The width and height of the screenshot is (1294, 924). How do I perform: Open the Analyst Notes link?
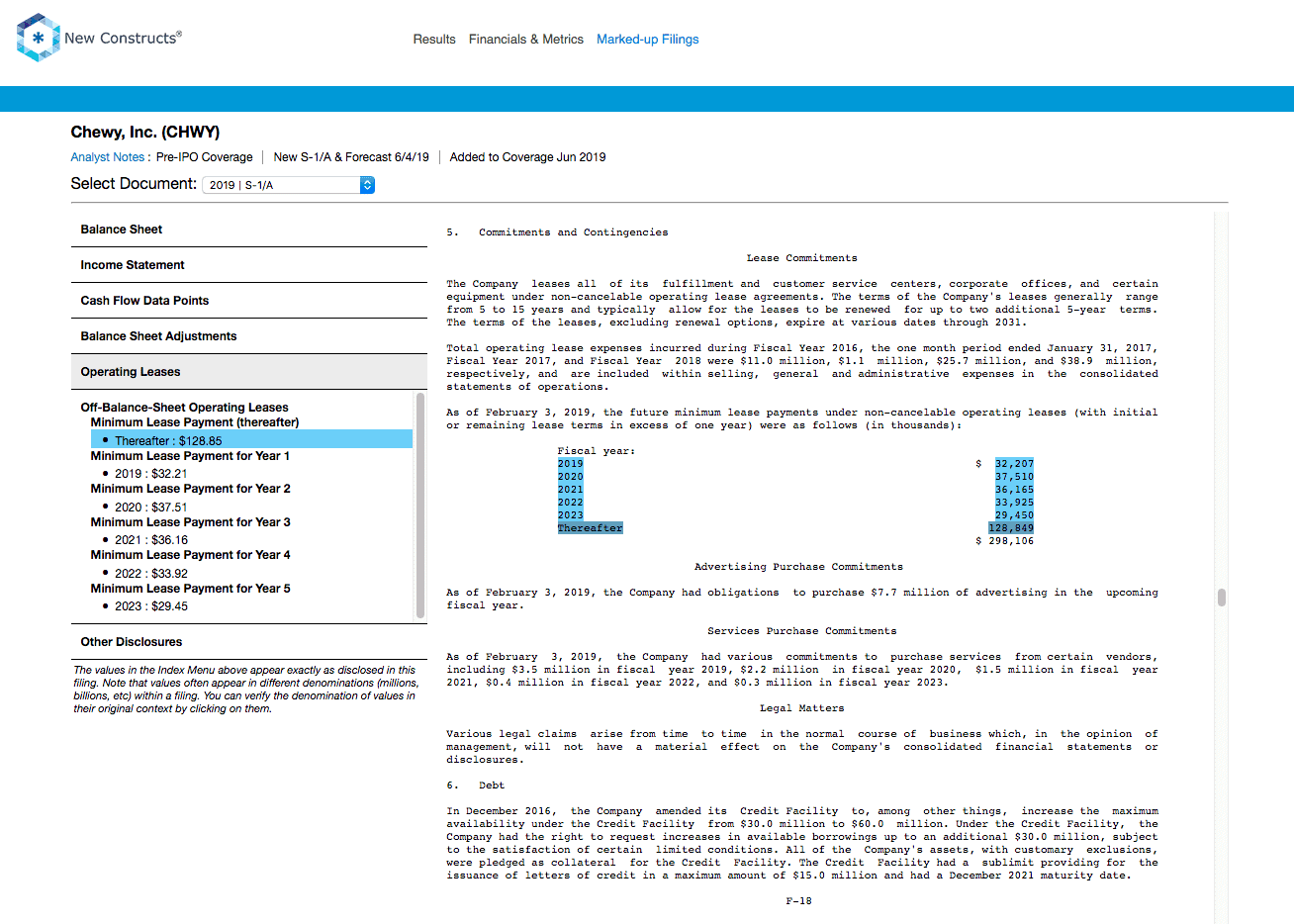[x=108, y=157]
